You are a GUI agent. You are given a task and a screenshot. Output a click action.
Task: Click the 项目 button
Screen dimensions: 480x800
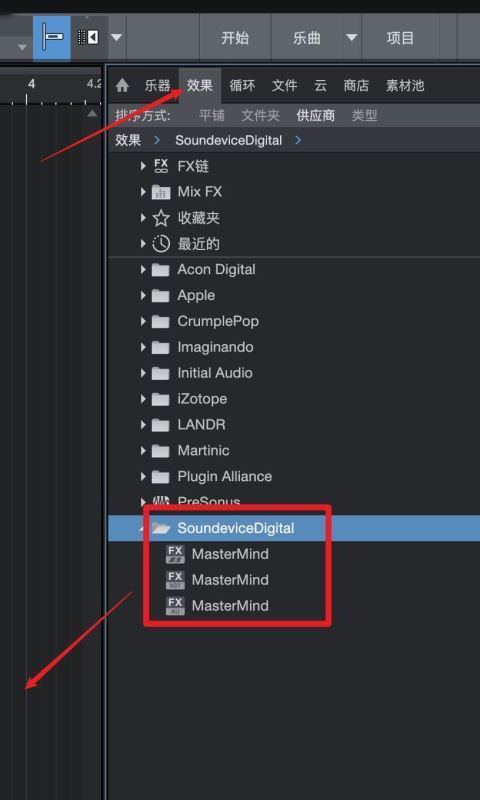click(400, 38)
